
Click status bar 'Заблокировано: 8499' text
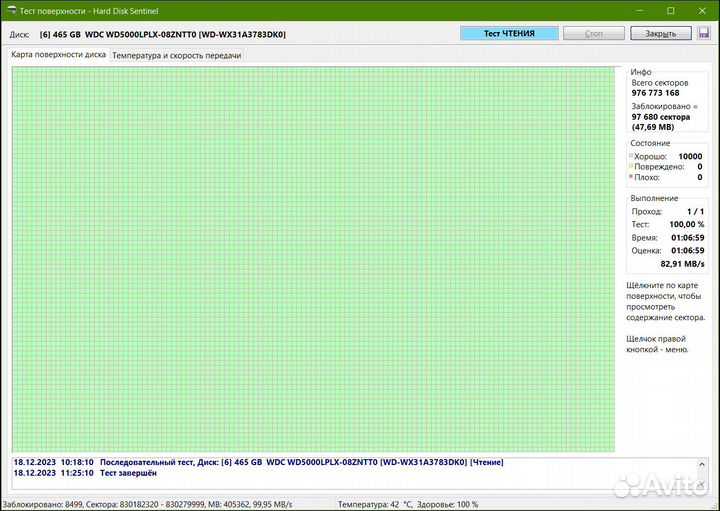[42, 505]
